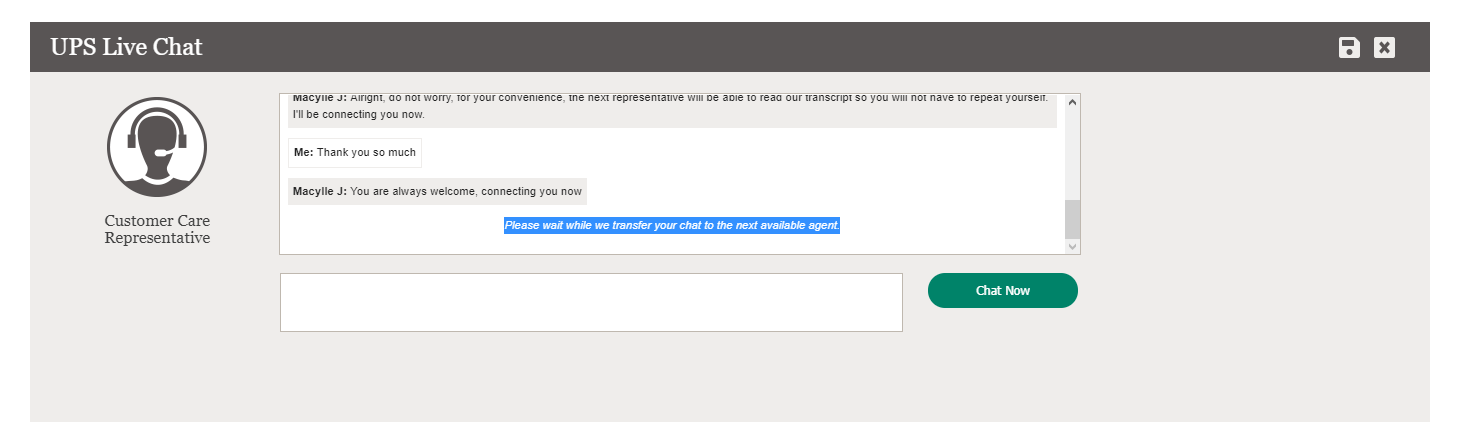The width and height of the screenshot is (1460, 436).
Task: Click "Macylle J:" name before "You are always welcome"
Action: point(319,191)
